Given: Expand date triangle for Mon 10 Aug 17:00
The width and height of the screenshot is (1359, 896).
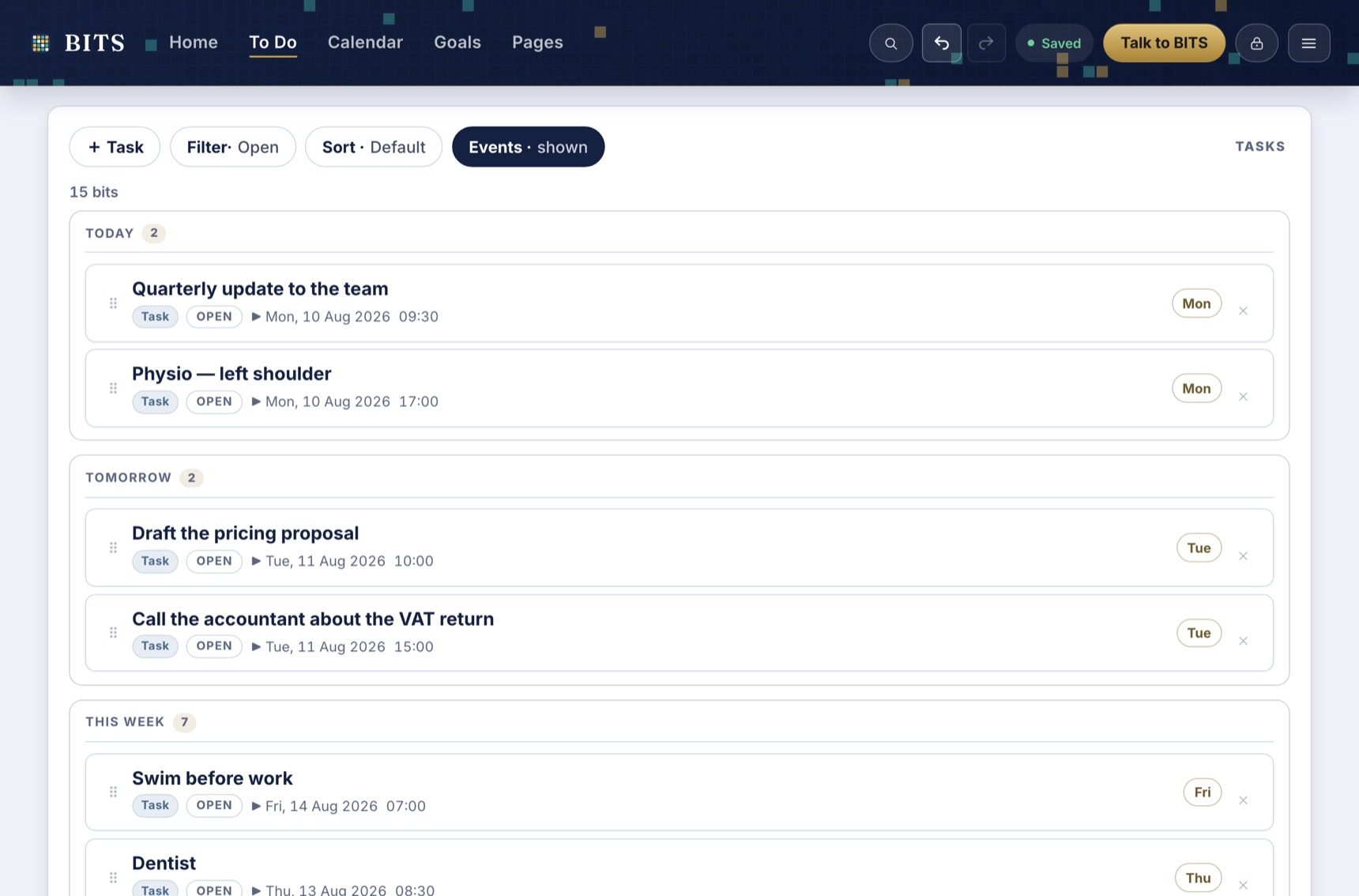Looking at the screenshot, I should coord(256,401).
